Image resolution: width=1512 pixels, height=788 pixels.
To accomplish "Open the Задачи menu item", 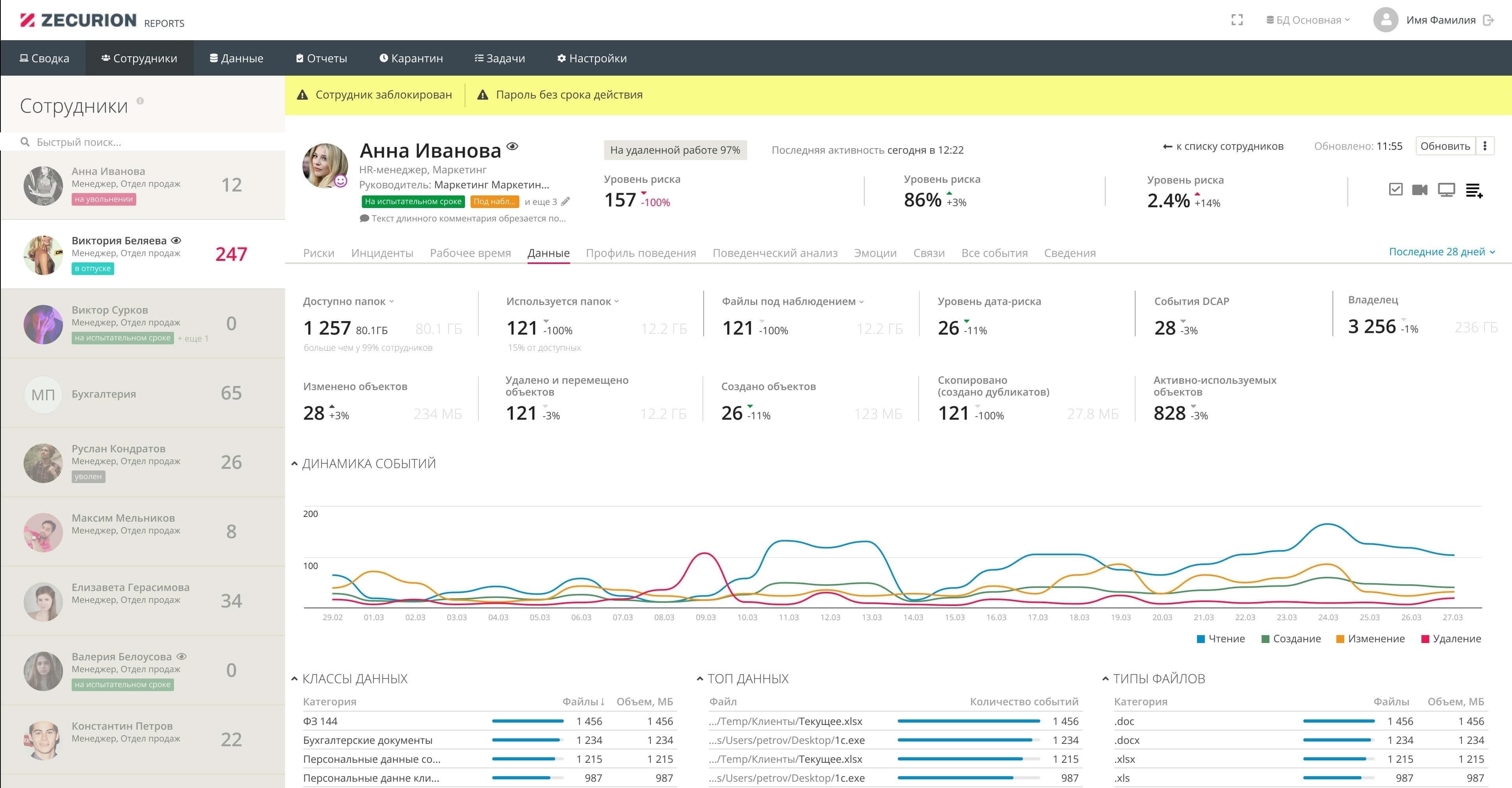I will [500, 58].
